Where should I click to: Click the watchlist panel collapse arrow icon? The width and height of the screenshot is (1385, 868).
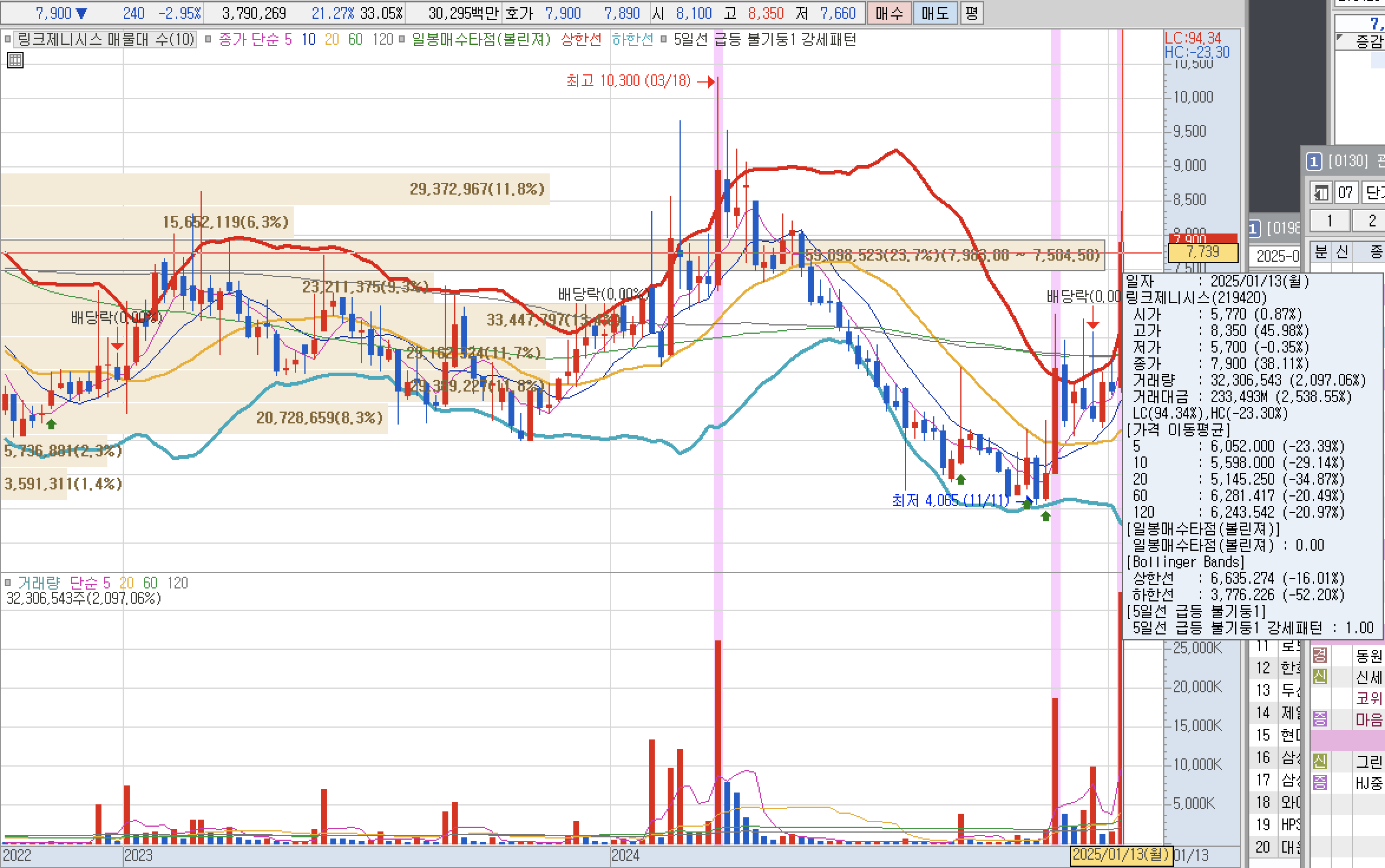point(1321,192)
